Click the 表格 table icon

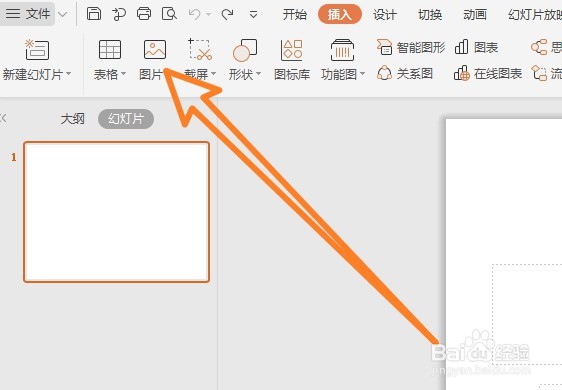click(x=110, y=49)
